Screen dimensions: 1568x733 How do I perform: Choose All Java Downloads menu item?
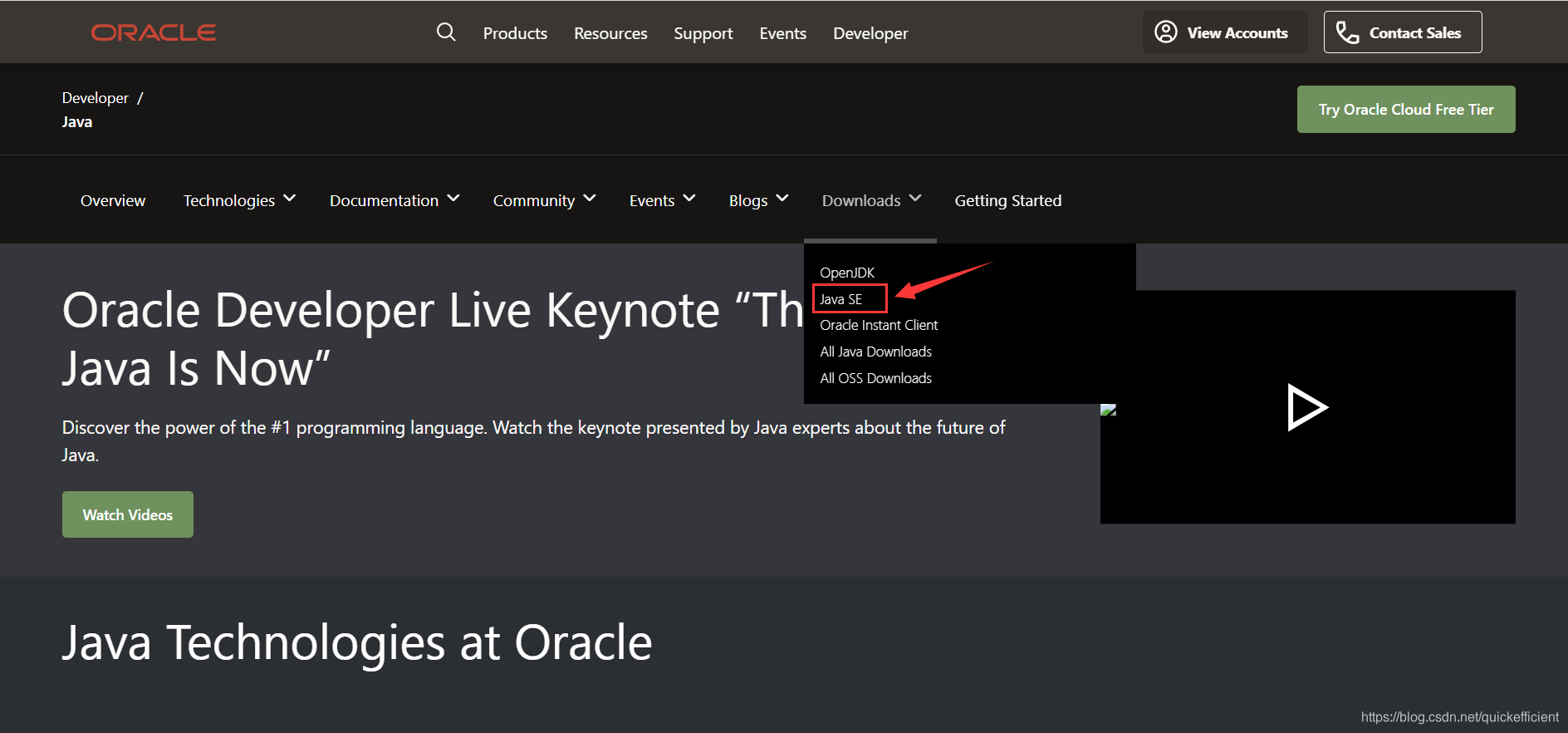[x=876, y=352]
